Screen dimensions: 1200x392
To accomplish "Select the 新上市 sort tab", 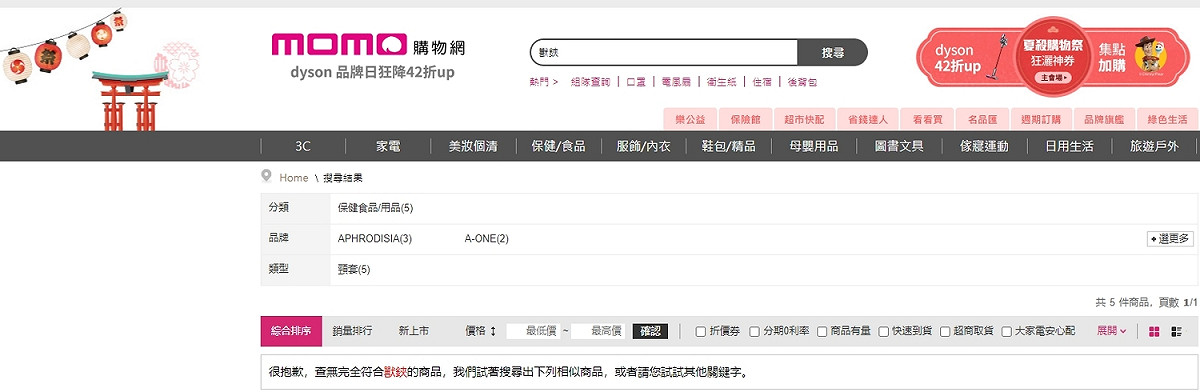I will (x=413, y=331).
